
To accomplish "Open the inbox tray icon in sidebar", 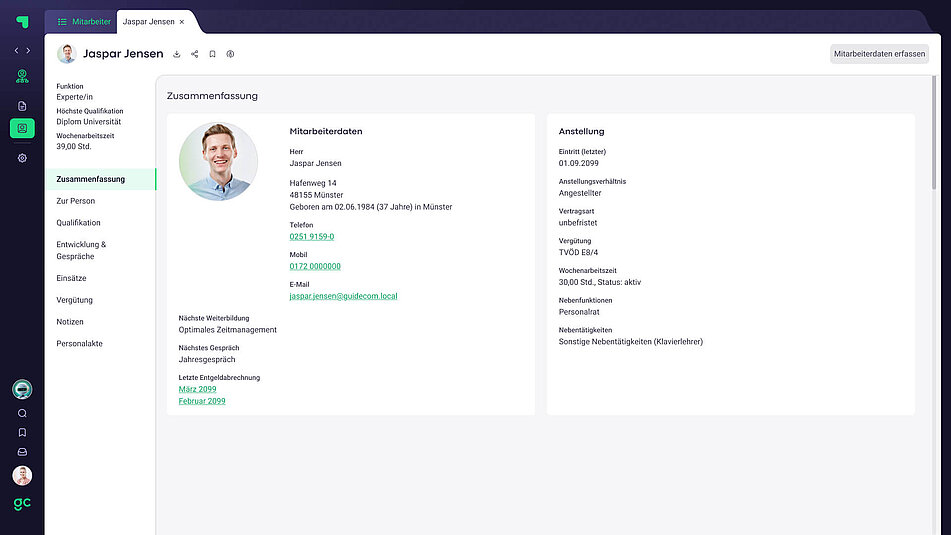I will click(x=22, y=452).
